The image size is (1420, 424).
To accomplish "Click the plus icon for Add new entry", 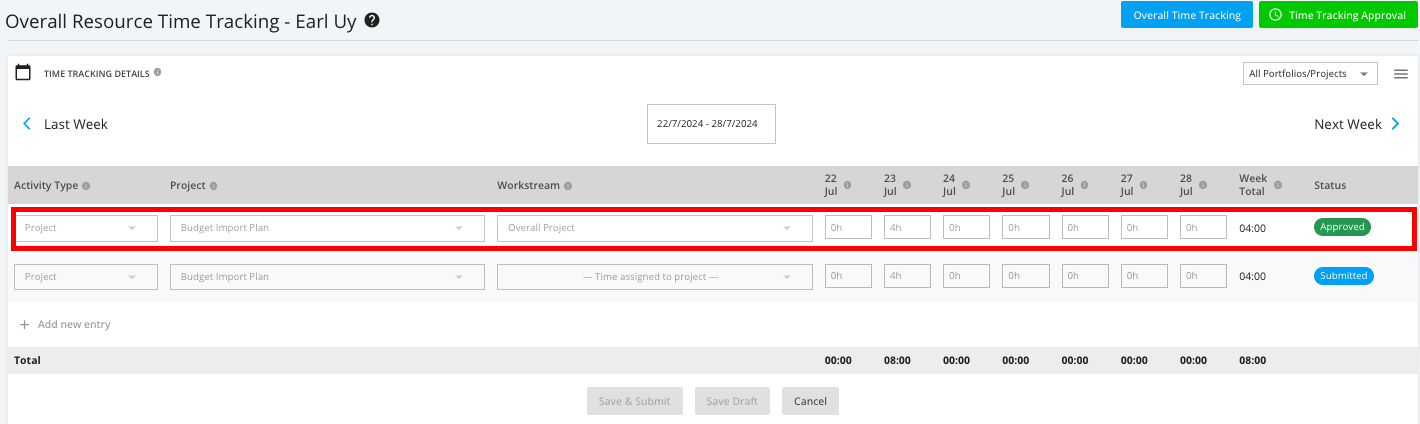I will click(25, 325).
